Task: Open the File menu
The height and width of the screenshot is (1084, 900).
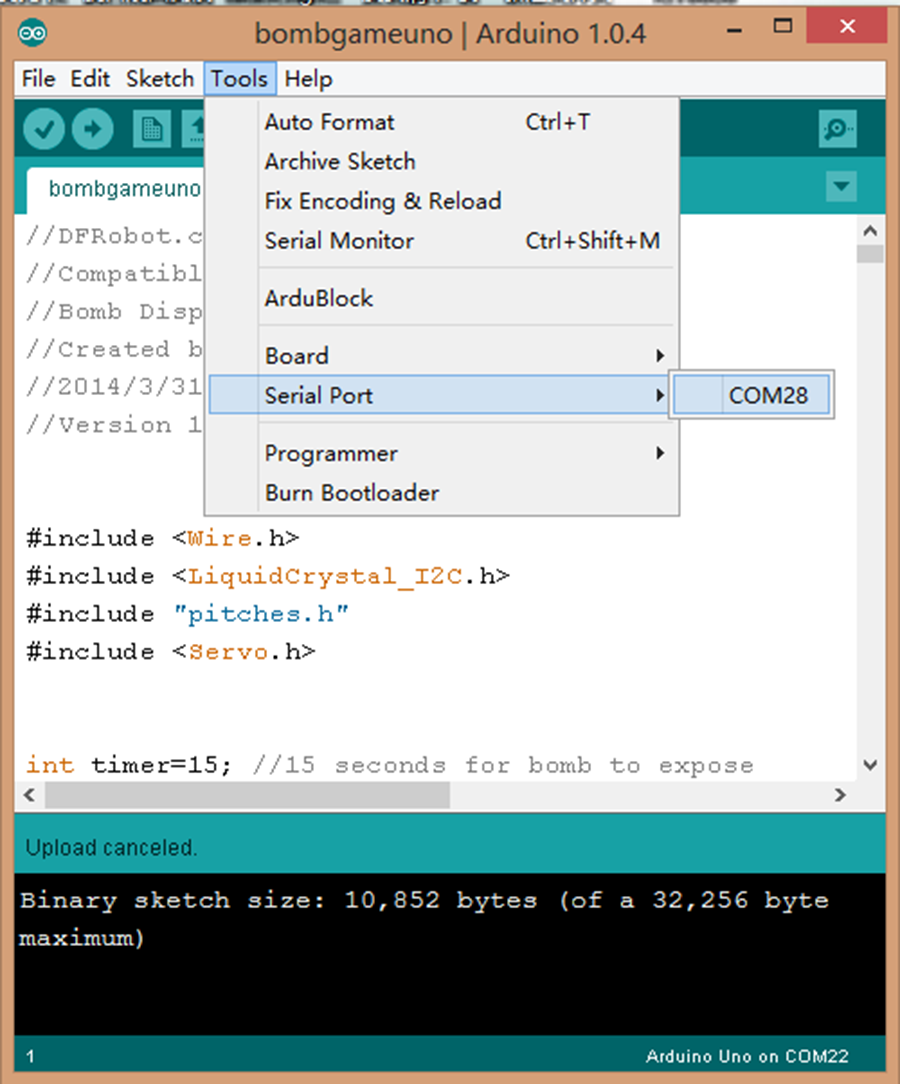Action: (x=38, y=79)
